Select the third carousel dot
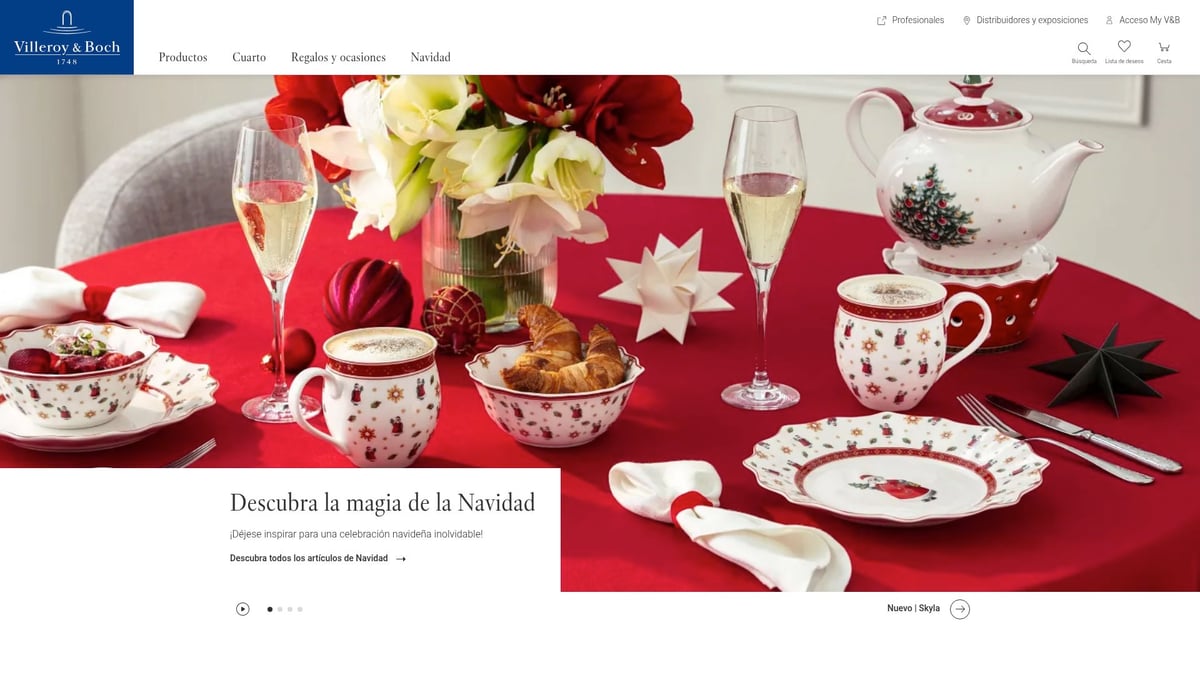1200x675 pixels. (x=290, y=609)
